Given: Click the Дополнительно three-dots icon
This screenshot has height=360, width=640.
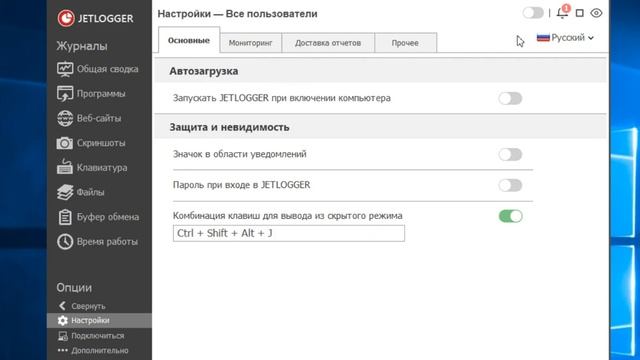Looking at the screenshot, I should point(62,350).
